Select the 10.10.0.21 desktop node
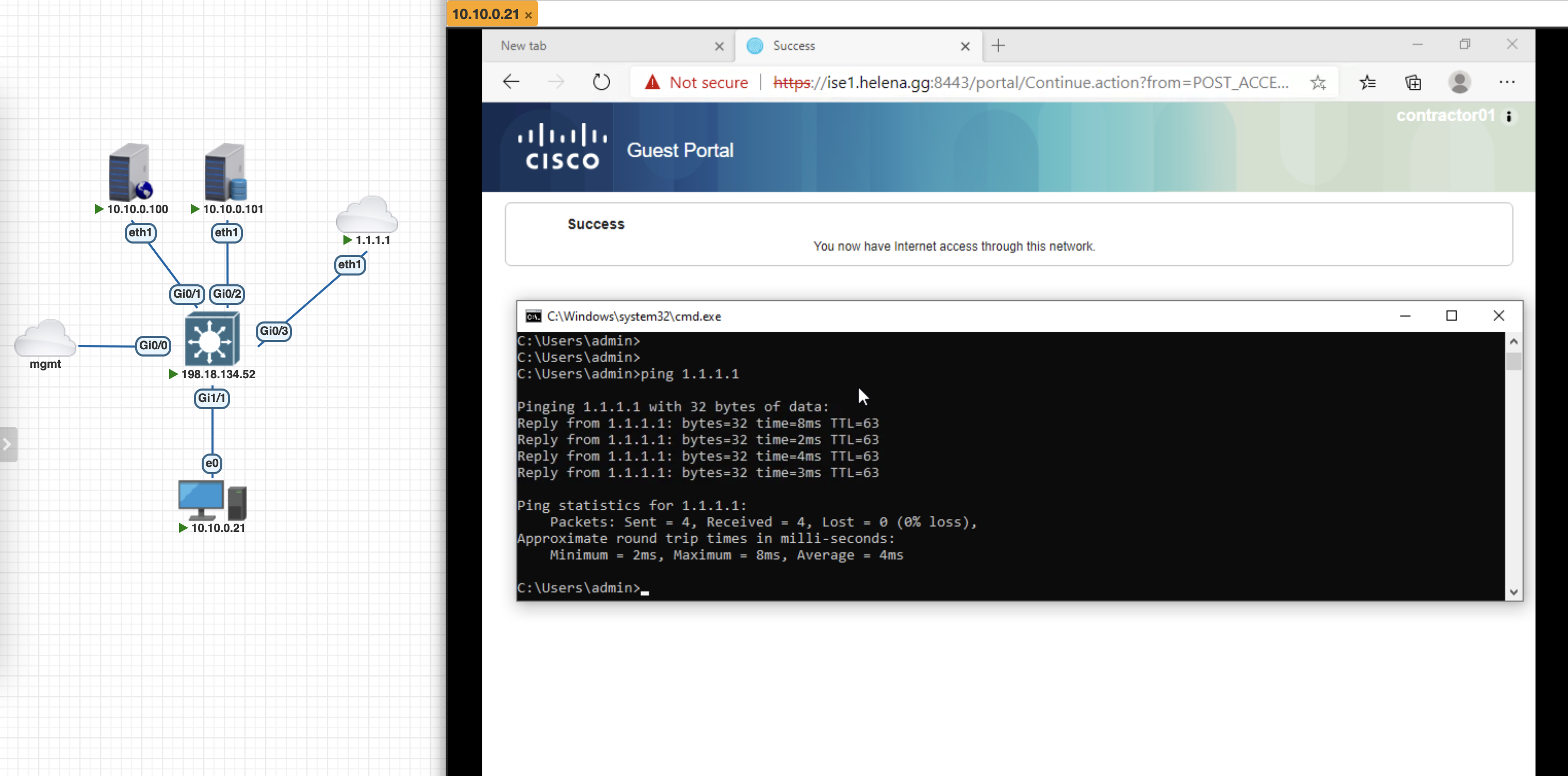Screen dimensions: 1568x776 (x=211, y=500)
